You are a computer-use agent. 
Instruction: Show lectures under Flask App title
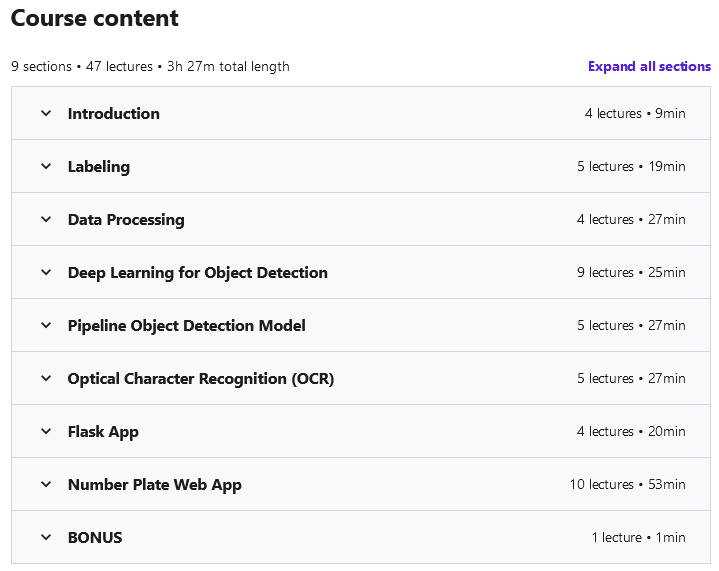pos(103,432)
